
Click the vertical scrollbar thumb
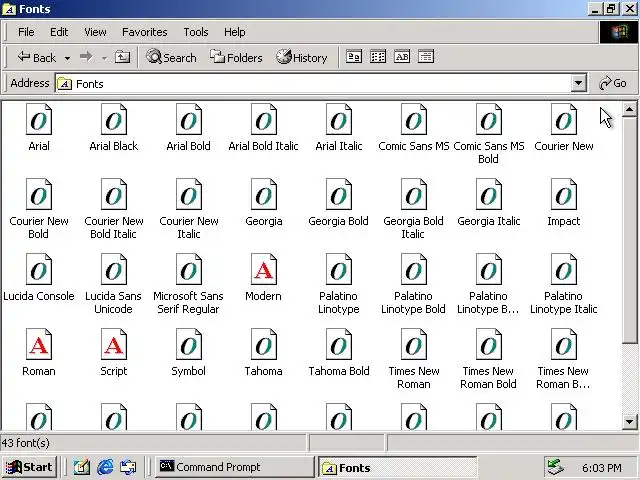coord(629,229)
